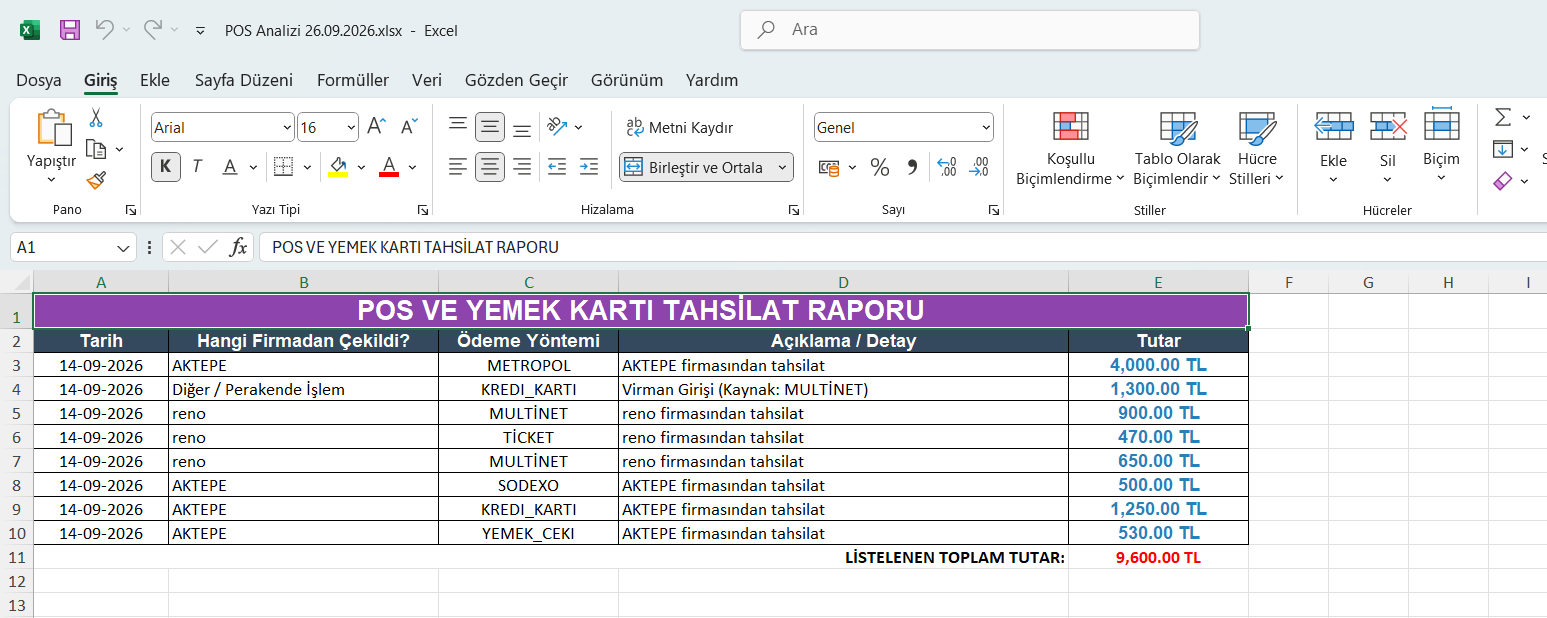Switch to Gözden Geçir tab

pyautogui.click(x=516, y=80)
